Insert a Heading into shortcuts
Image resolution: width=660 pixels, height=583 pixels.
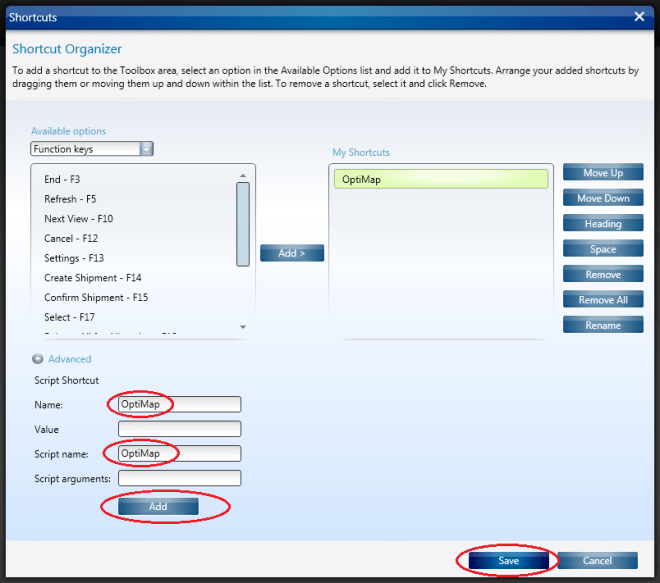[602, 224]
